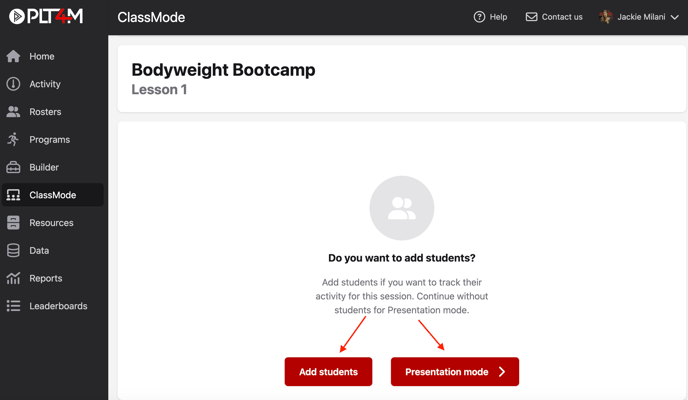Click the Data database icon
The image size is (688, 400).
pyautogui.click(x=13, y=251)
